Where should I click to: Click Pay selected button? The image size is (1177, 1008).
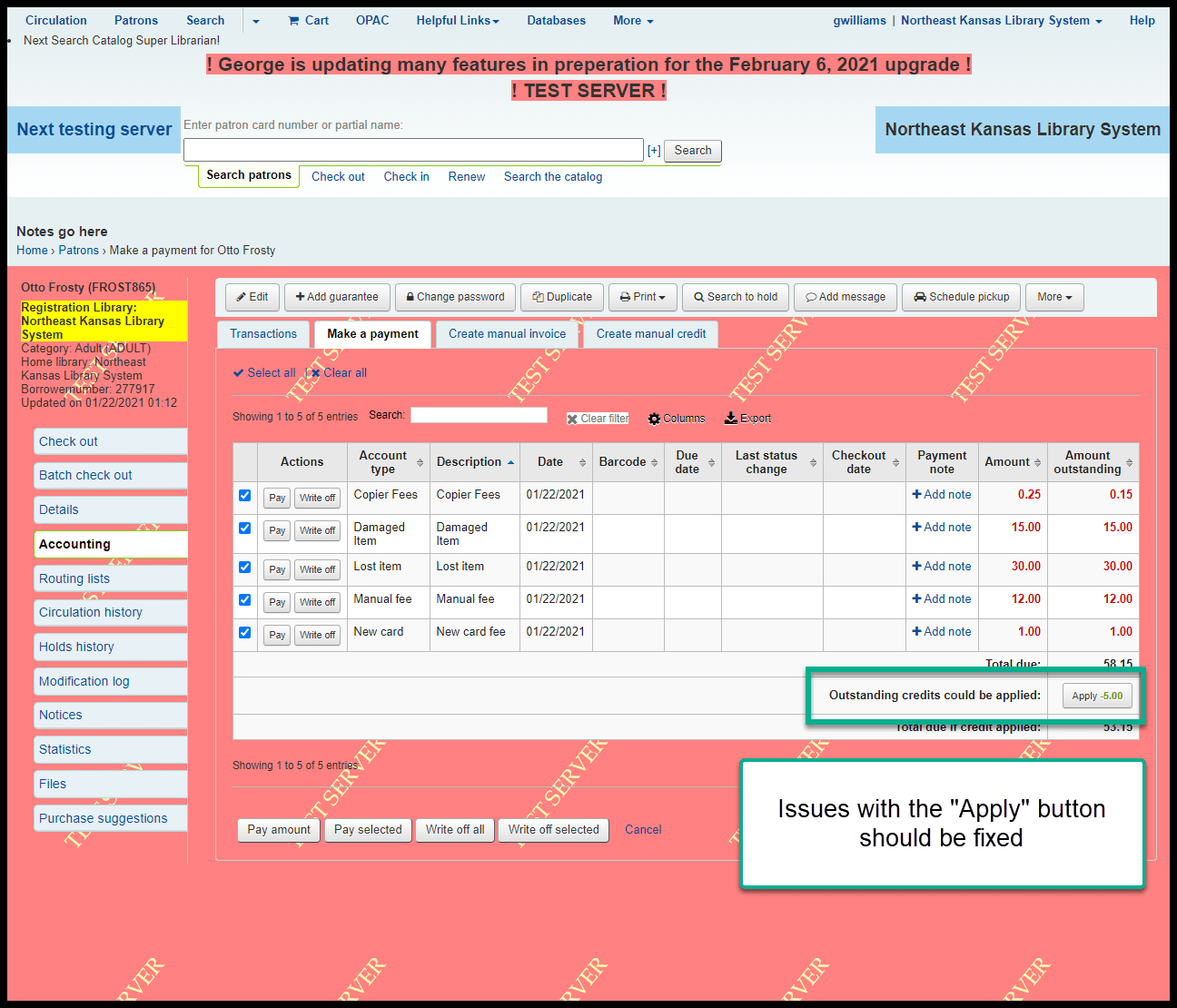[x=368, y=830]
